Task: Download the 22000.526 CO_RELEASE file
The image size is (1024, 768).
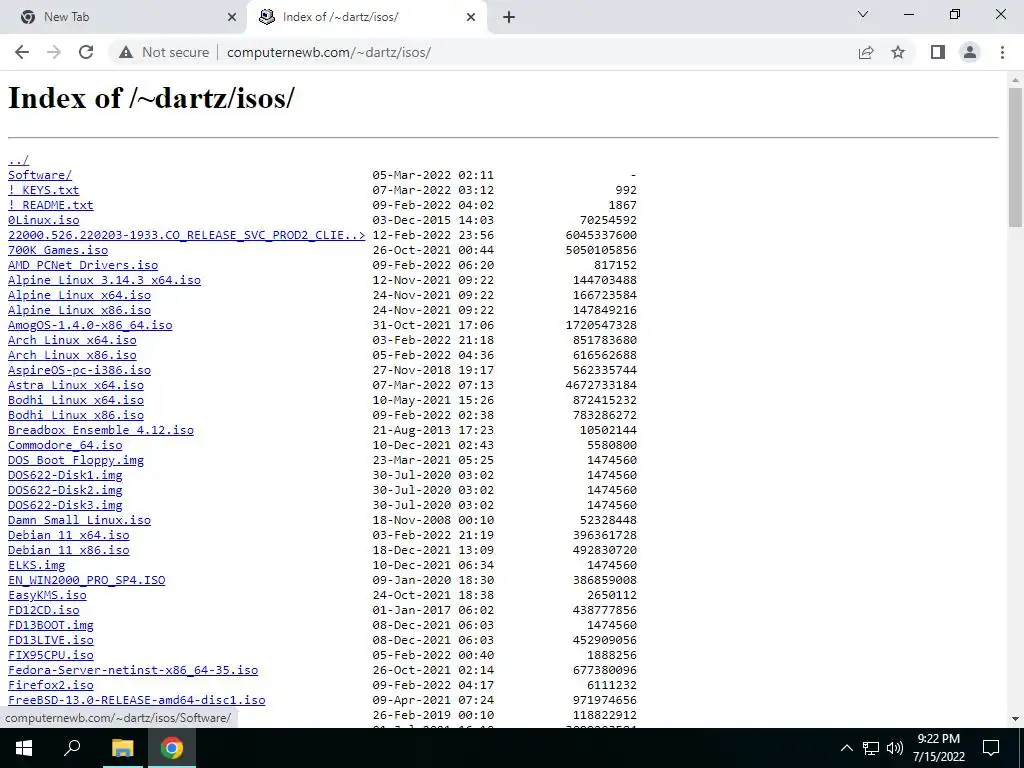Action: 187,235
